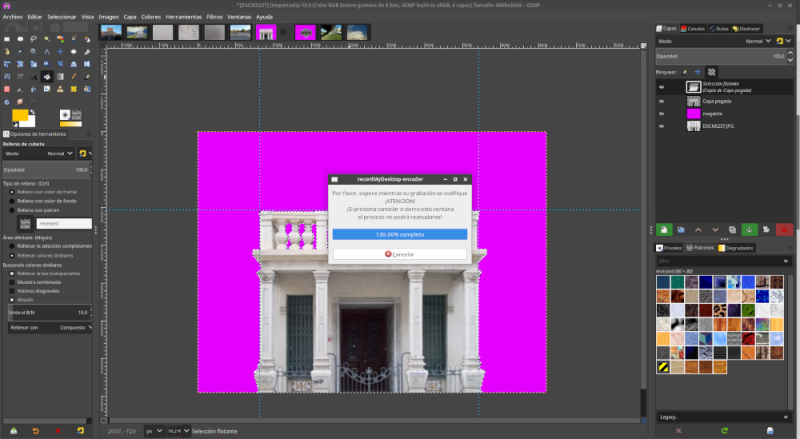Toggle the Alisado checkbox

tap(12, 299)
